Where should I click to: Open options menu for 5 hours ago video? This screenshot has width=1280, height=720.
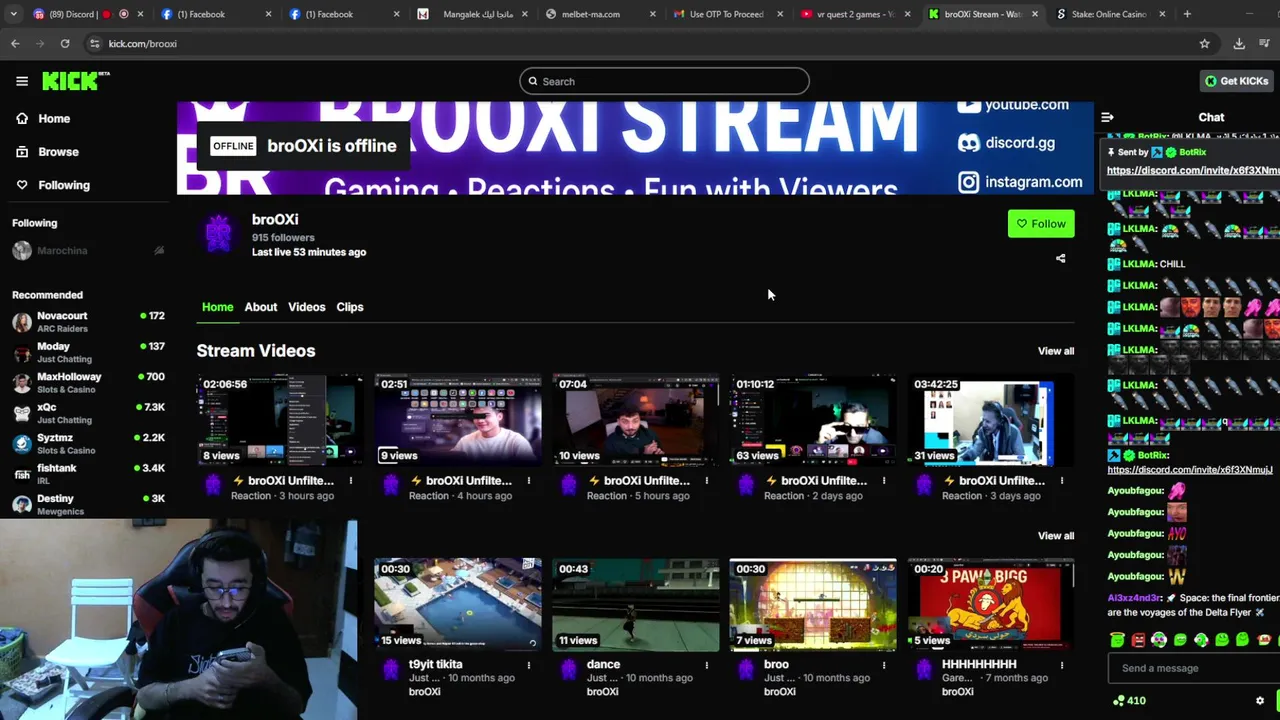[x=706, y=481]
